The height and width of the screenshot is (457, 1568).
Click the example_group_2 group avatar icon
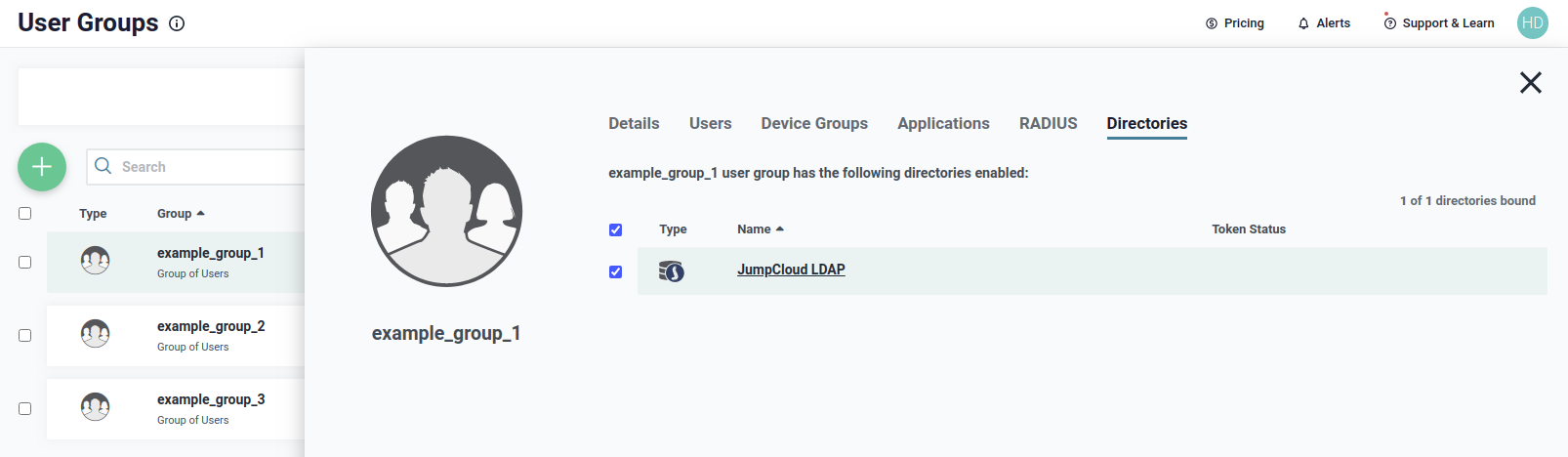pyautogui.click(x=95, y=334)
